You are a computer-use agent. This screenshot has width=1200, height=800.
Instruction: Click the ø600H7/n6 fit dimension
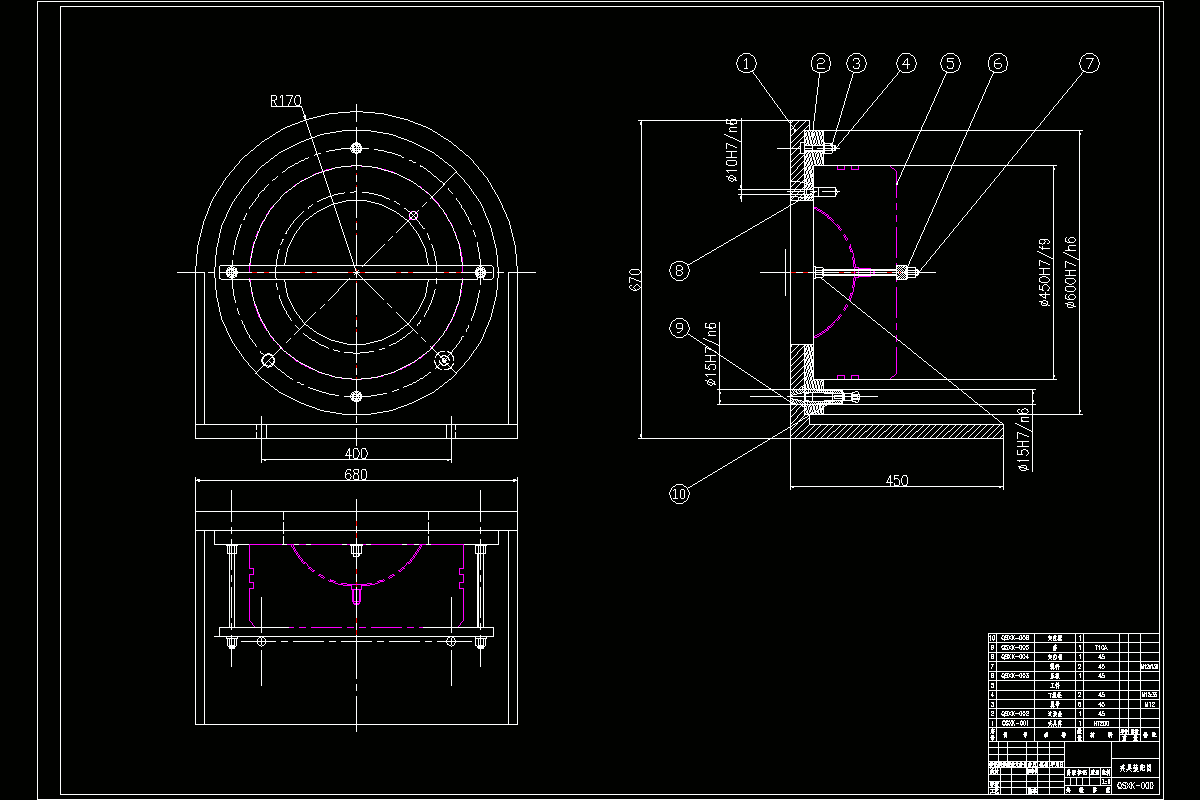pyautogui.click(x=1069, y=272)
